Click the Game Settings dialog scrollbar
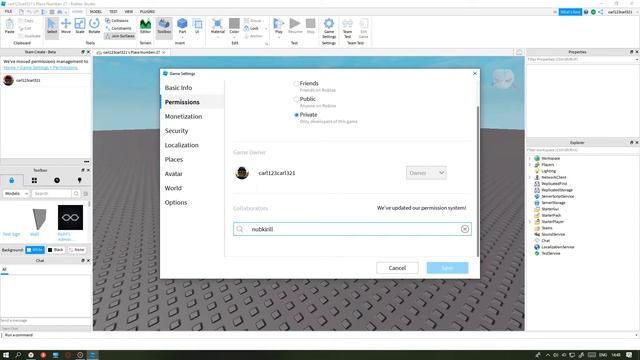This screenshot has width=640, height=360. click(478, 181)
